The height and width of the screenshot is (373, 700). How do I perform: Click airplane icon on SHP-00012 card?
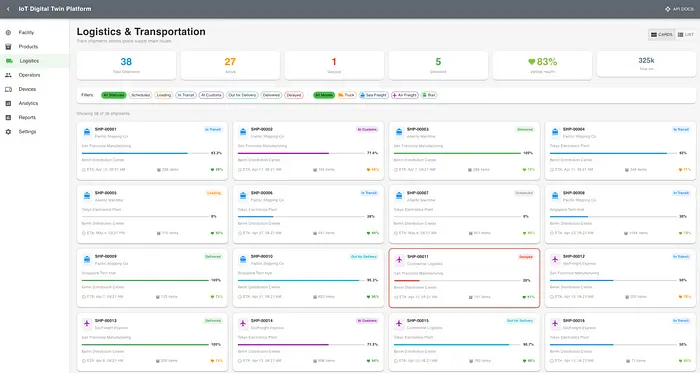[555, 259]
